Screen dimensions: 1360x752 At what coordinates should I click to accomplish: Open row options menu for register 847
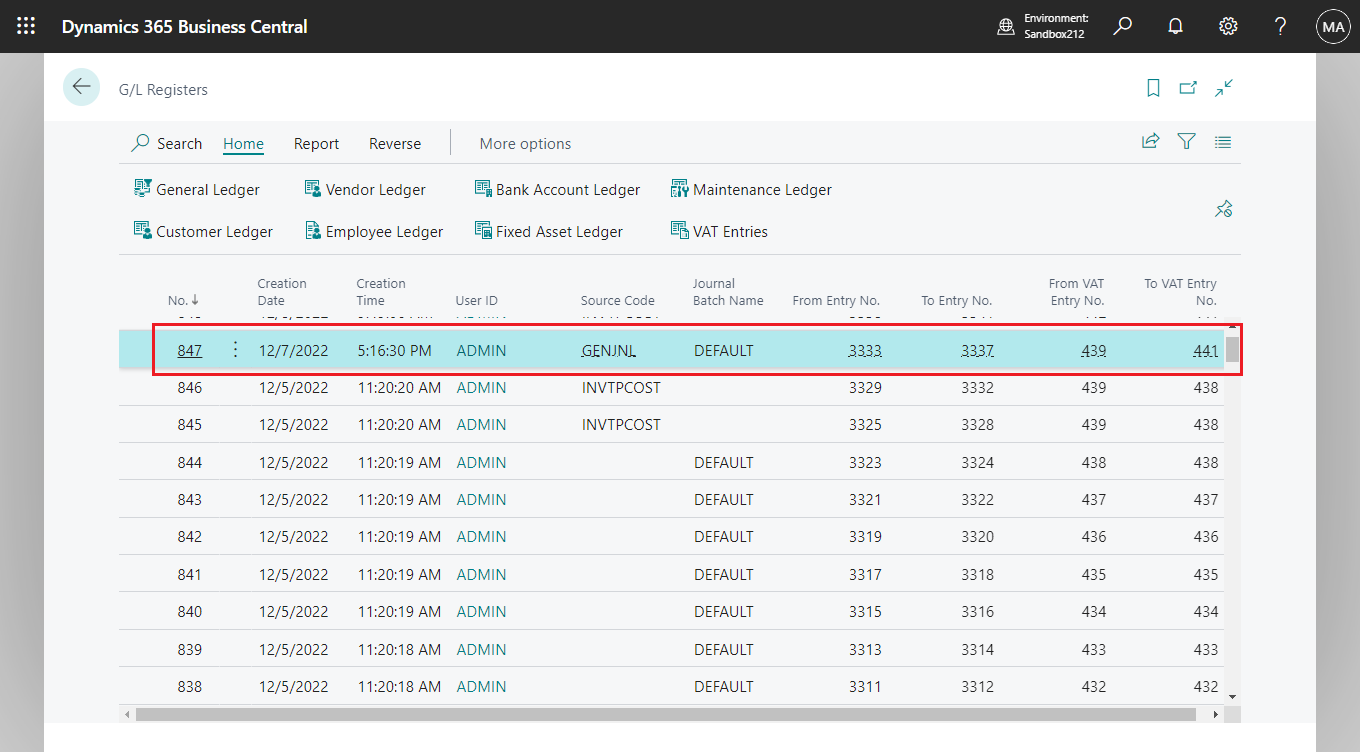click(x=235, y=350)
